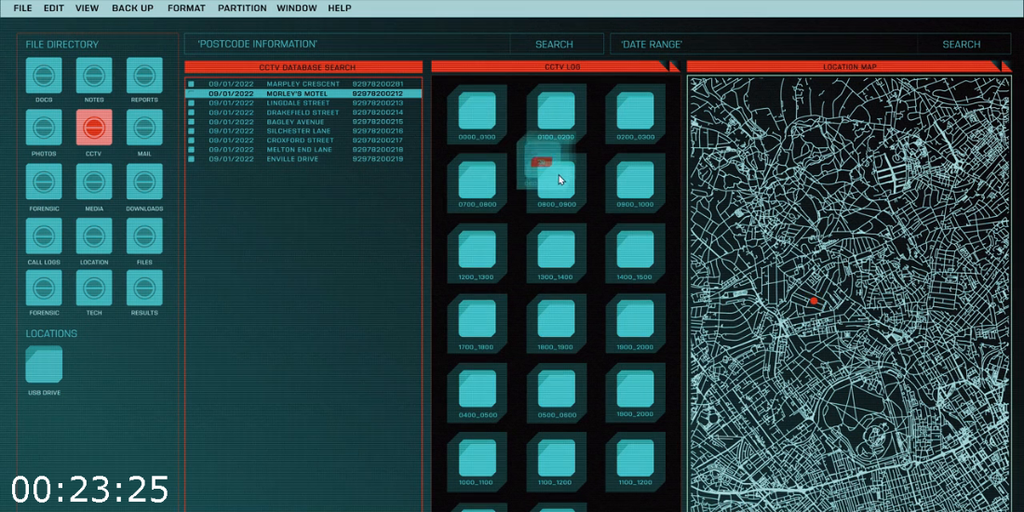Open the NOTES folder icon
This screenshot has width=1024, height=512.
tap(94, 75)
